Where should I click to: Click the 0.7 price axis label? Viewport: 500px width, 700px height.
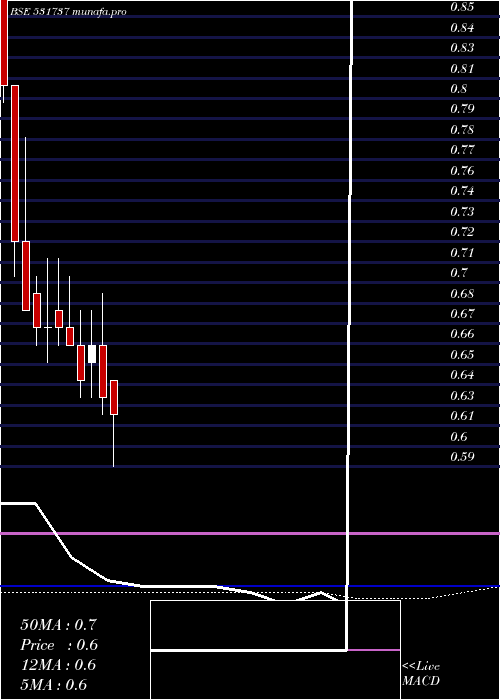pyautogui.click(x=459, y=272)
